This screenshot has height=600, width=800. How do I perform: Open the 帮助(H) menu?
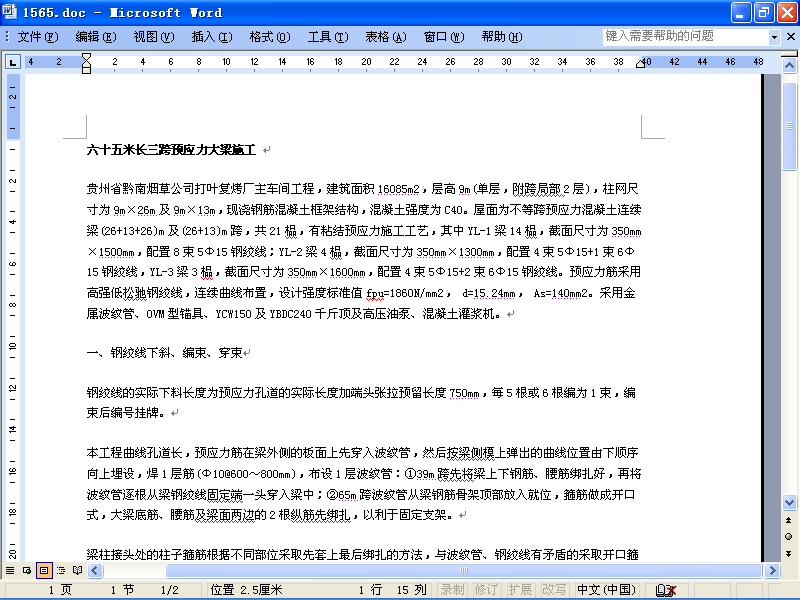click(502, 37)
